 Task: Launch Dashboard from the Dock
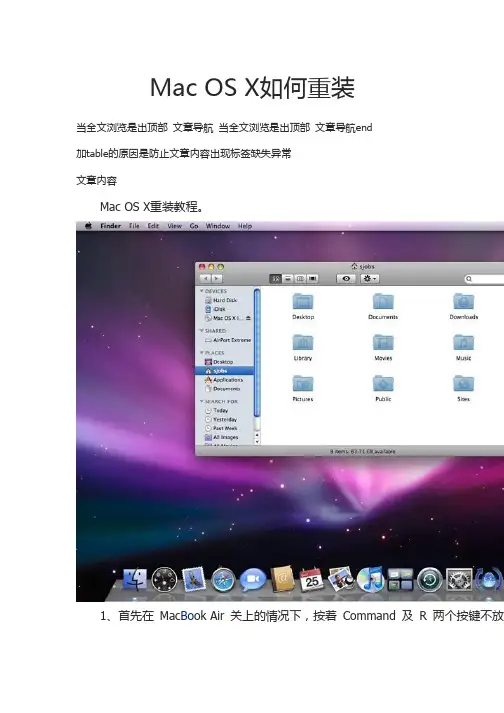pos(164,579)
